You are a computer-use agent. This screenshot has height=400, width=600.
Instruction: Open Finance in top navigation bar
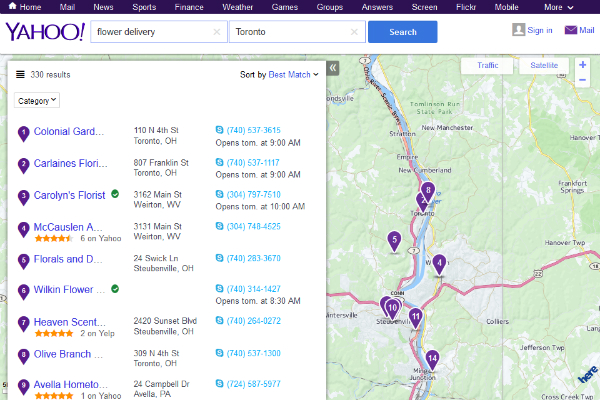pos(189,7)
